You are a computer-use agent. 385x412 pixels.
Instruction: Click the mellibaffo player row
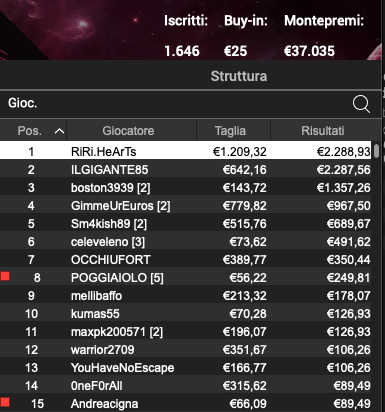186,296
